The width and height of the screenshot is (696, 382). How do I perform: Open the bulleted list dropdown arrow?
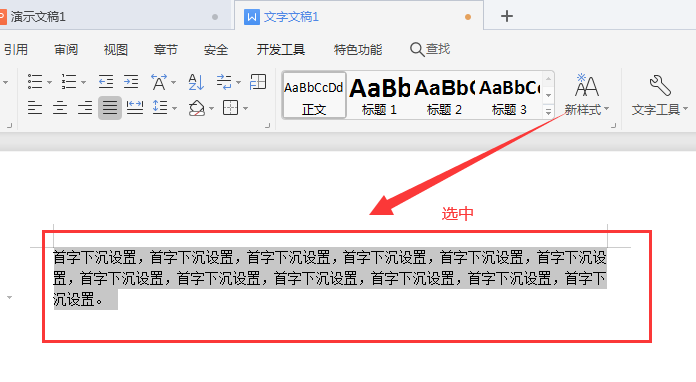tap(49, 83)
